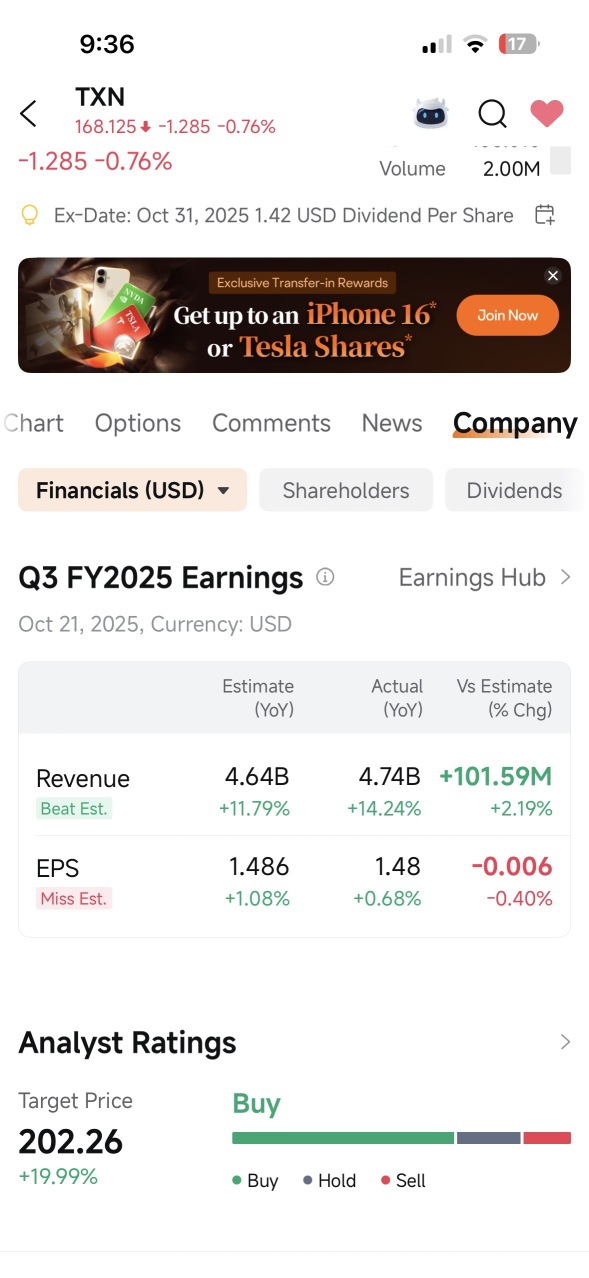Close the iPhone 16 promo banner

point(553,276)
